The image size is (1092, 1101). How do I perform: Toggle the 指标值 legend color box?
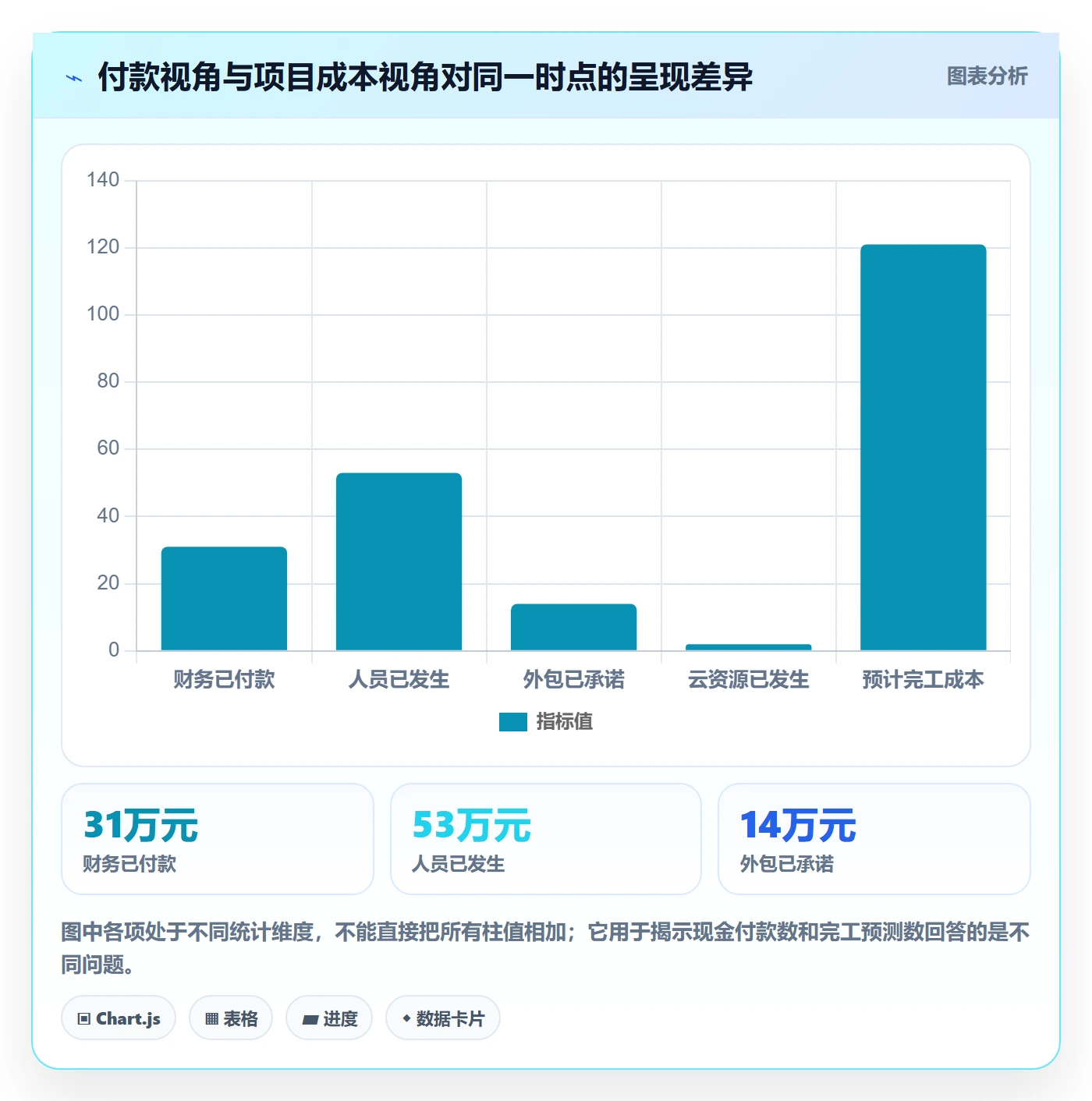[x=513, y=722]
